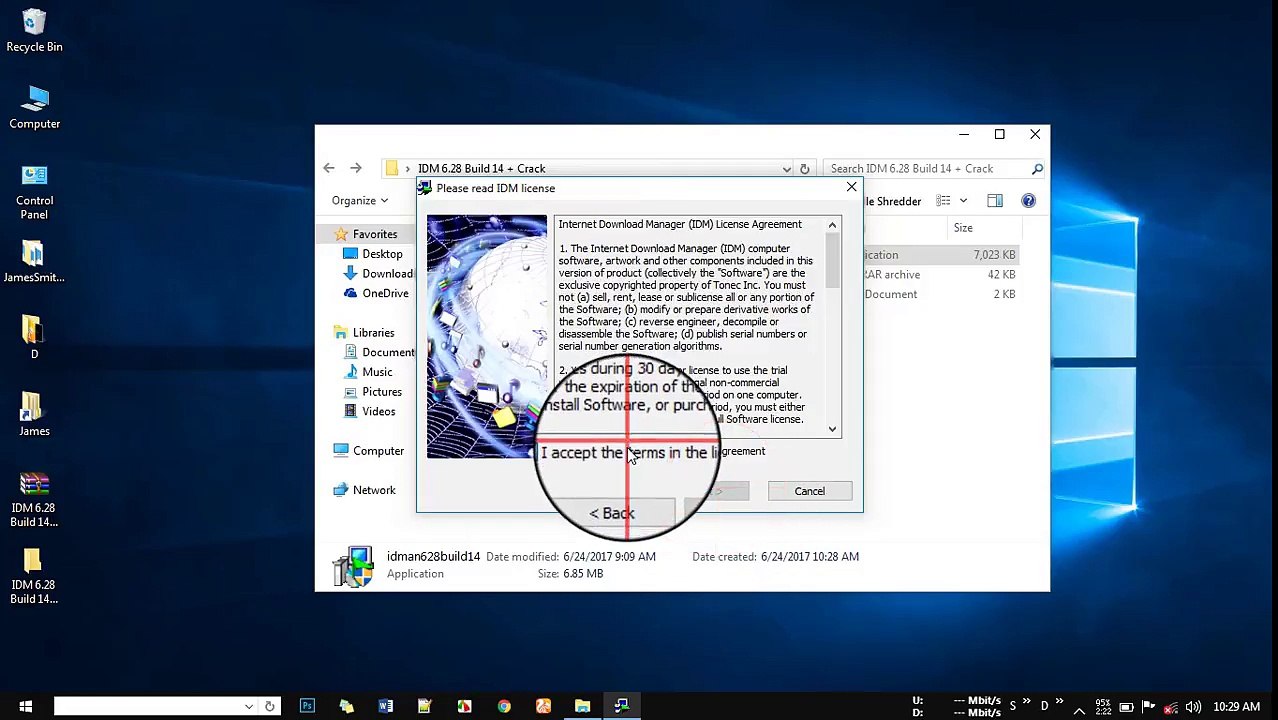This screenshot has width=1278, height=720.
Task: Click the IDM 6.28 Build 14 + Crack address path
Action: [481, 169]
